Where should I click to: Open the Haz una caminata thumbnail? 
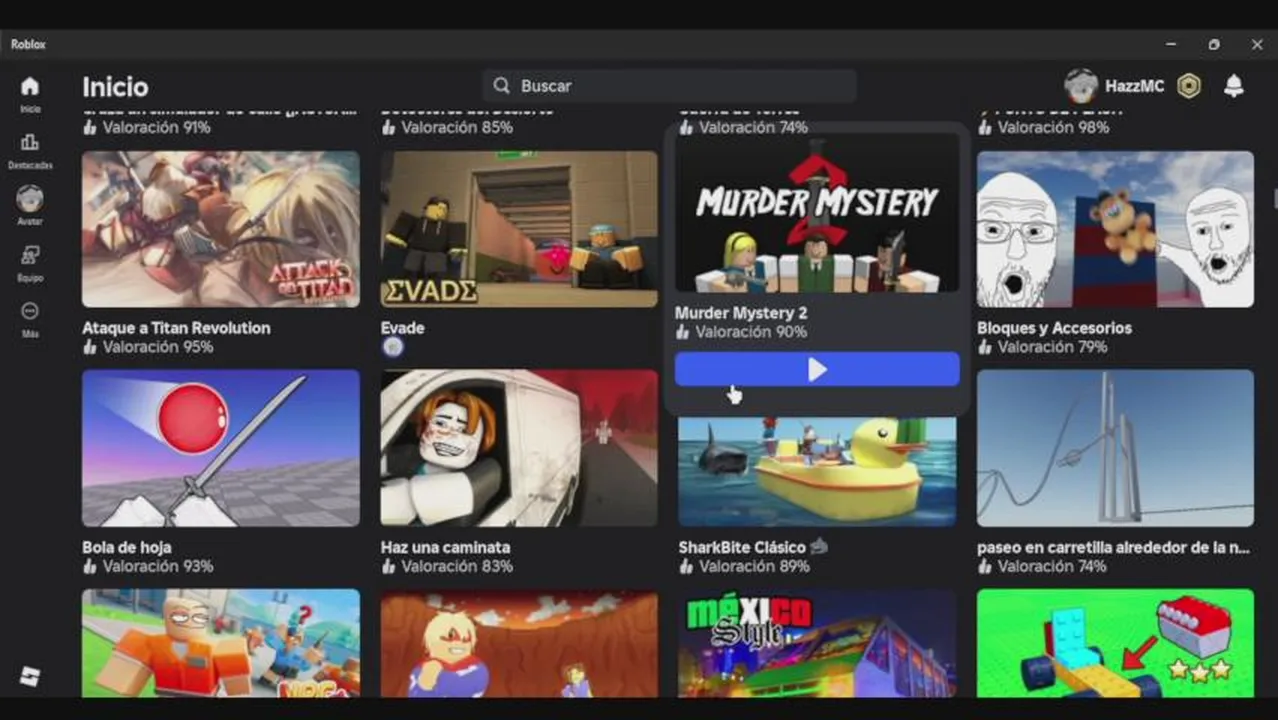[x=519, y=448]
